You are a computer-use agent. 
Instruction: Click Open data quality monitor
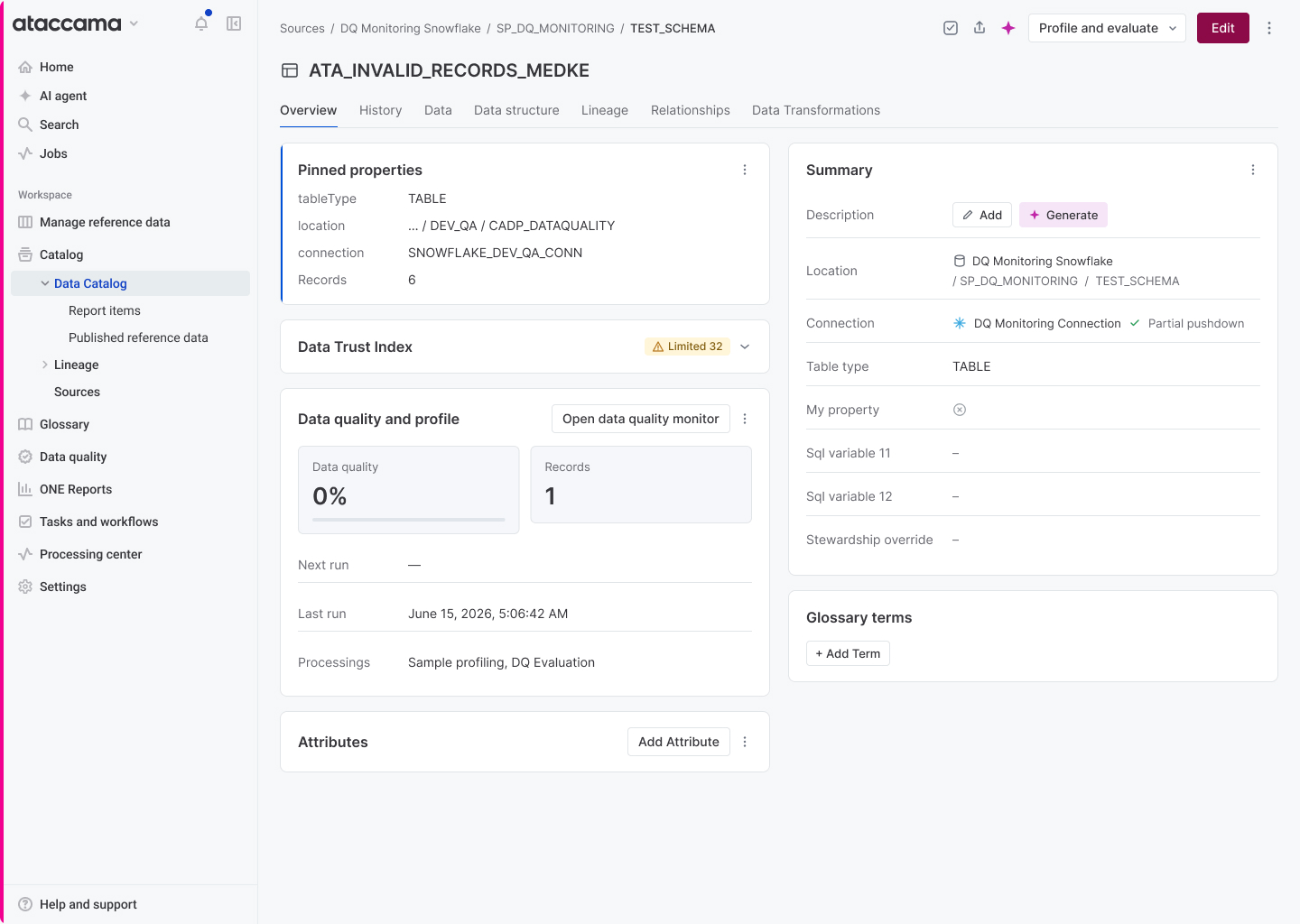point(641,419)
